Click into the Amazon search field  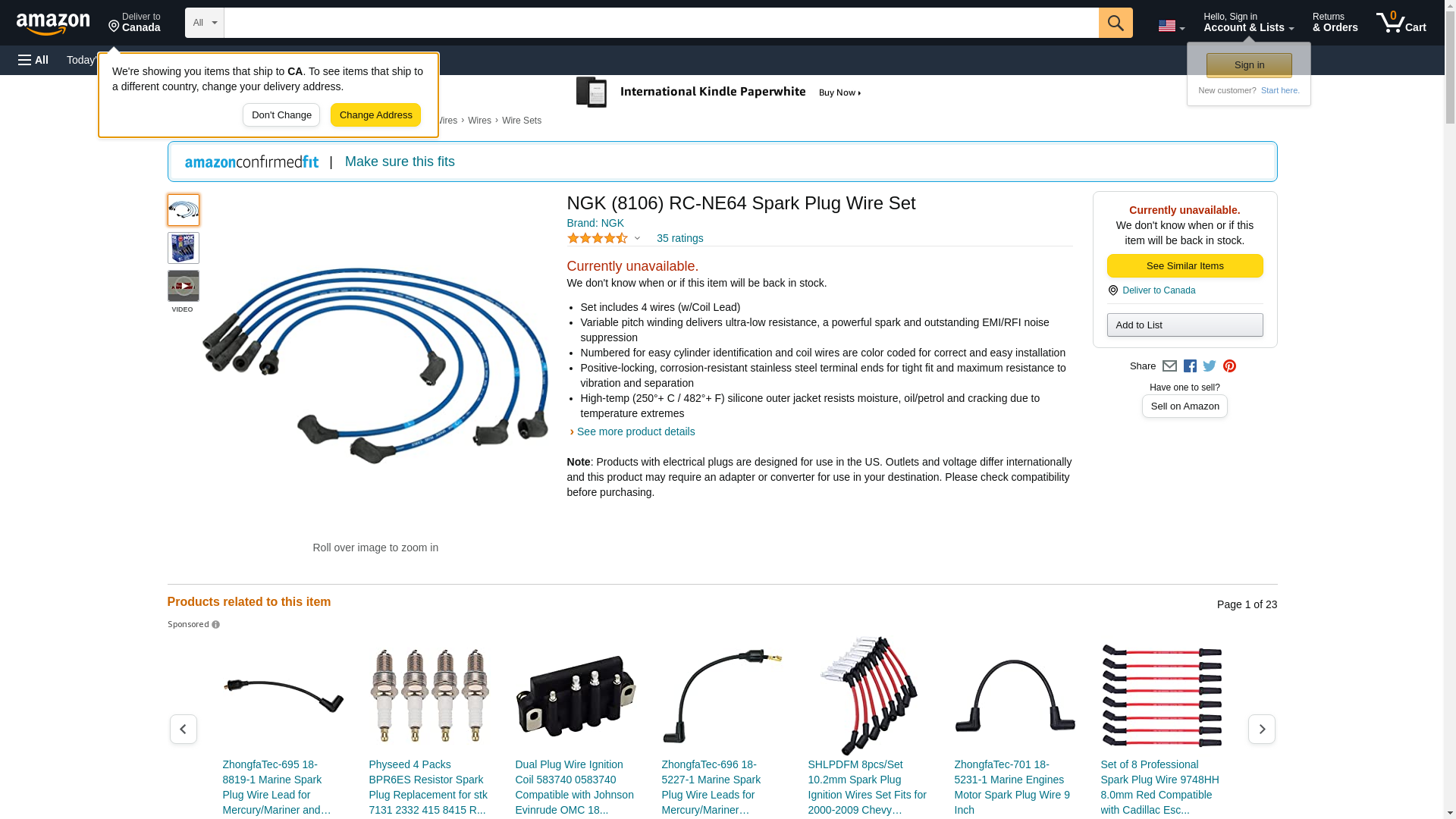point(661,23)
